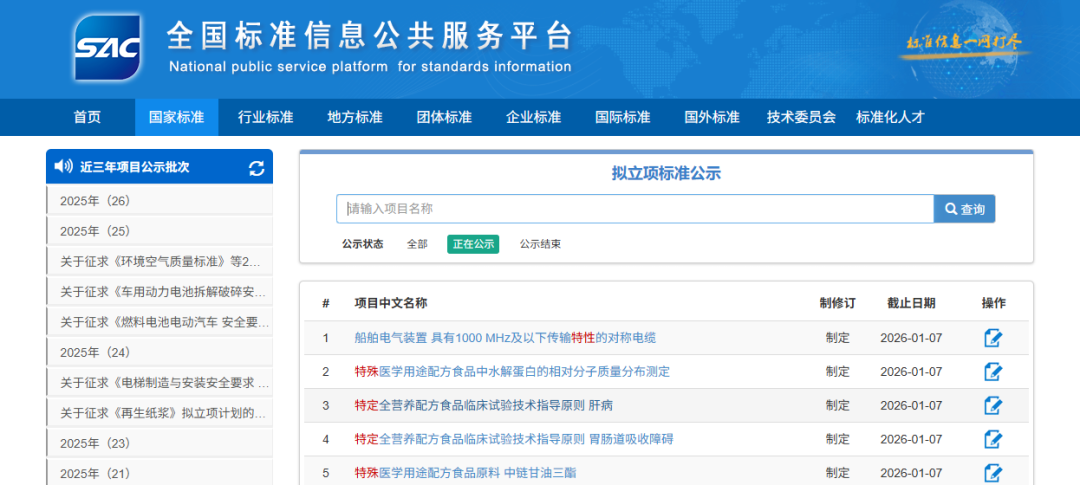Click the 查询 search button
1080x485 pixels.
coord(964,209)
